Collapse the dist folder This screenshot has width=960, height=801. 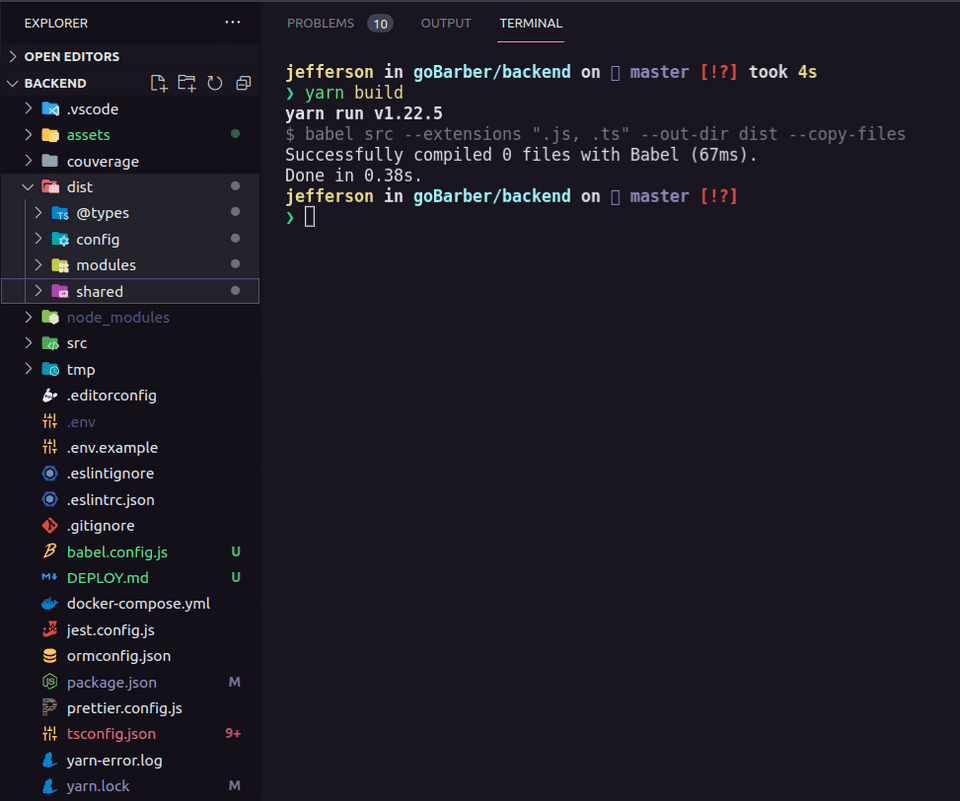click(28, 186)
